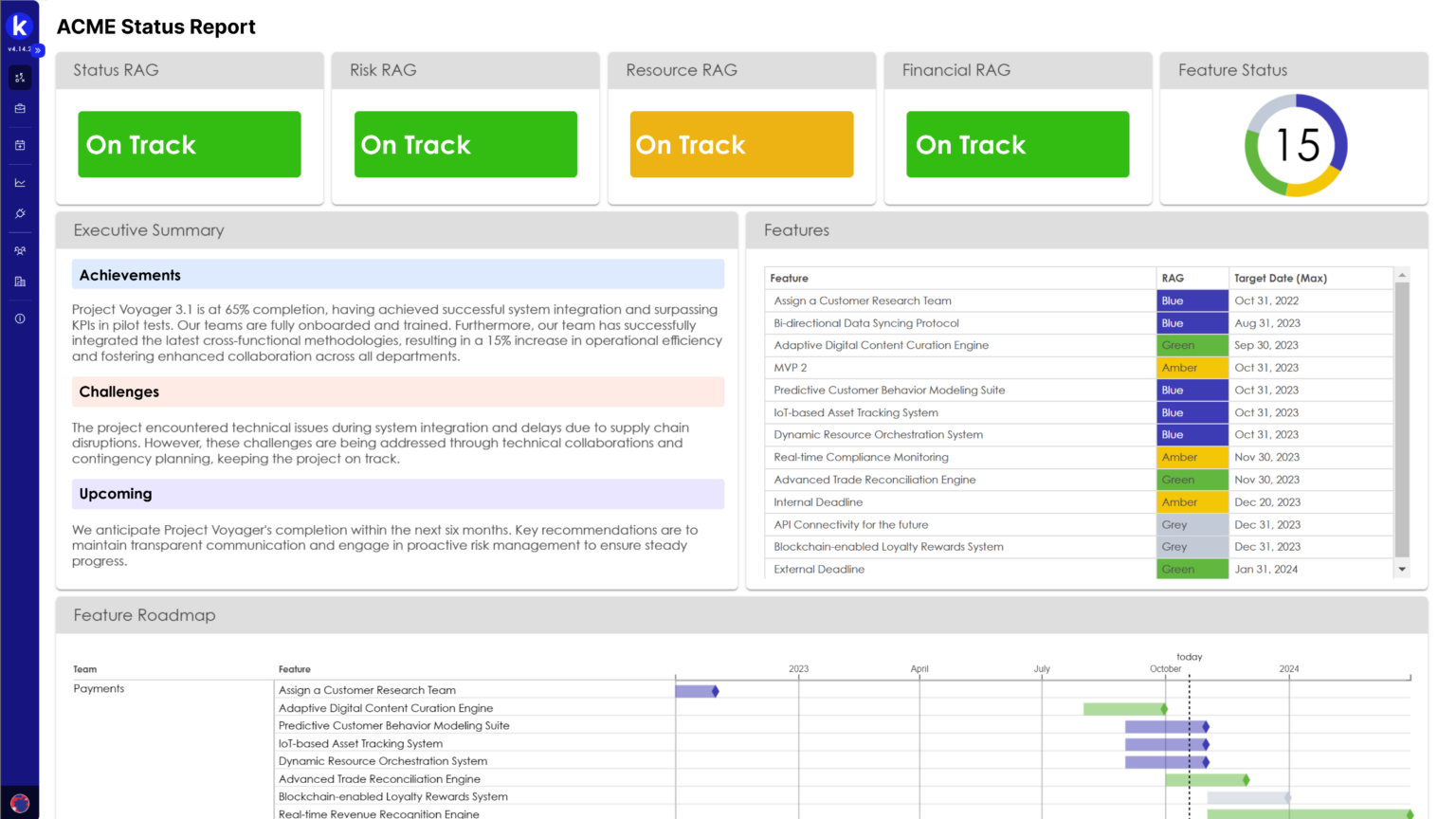Click the Amber RAG swatch for Internal Deadline
Viewport: 1456px width, 819px height.
pyautogui.click(x=1192, y=501)
